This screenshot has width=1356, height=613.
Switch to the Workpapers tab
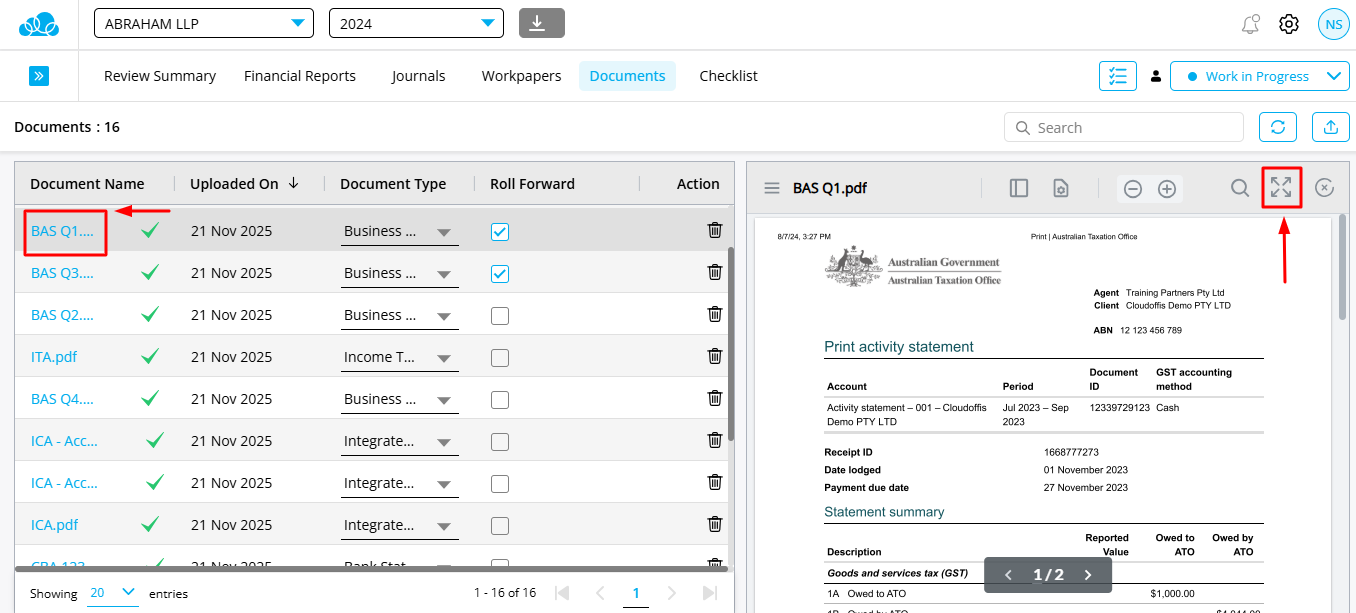click(x=521, y=76)
